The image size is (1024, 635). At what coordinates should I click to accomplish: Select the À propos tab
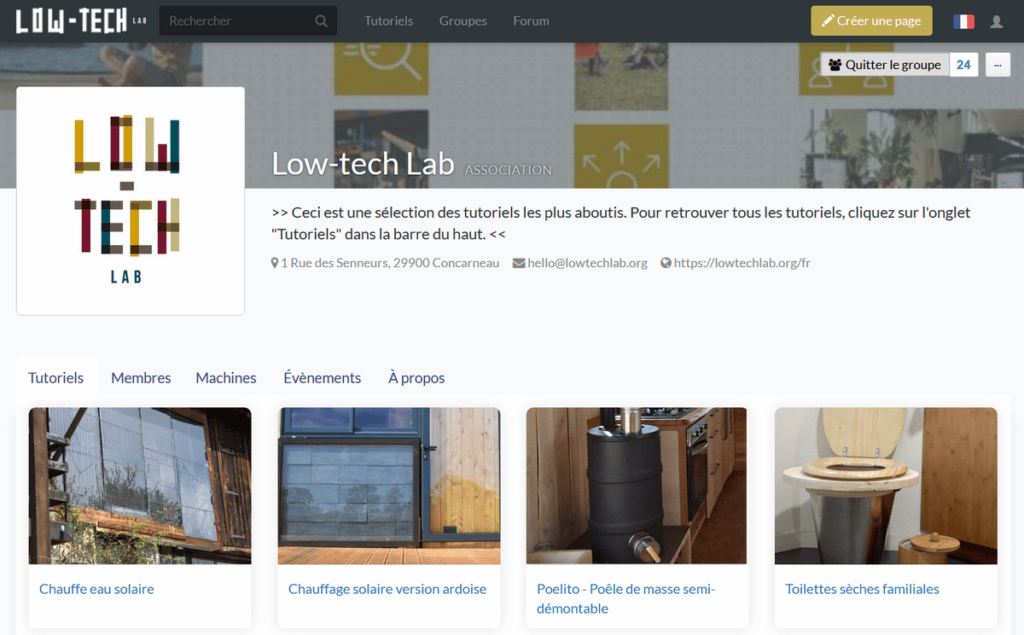[416, 378]
